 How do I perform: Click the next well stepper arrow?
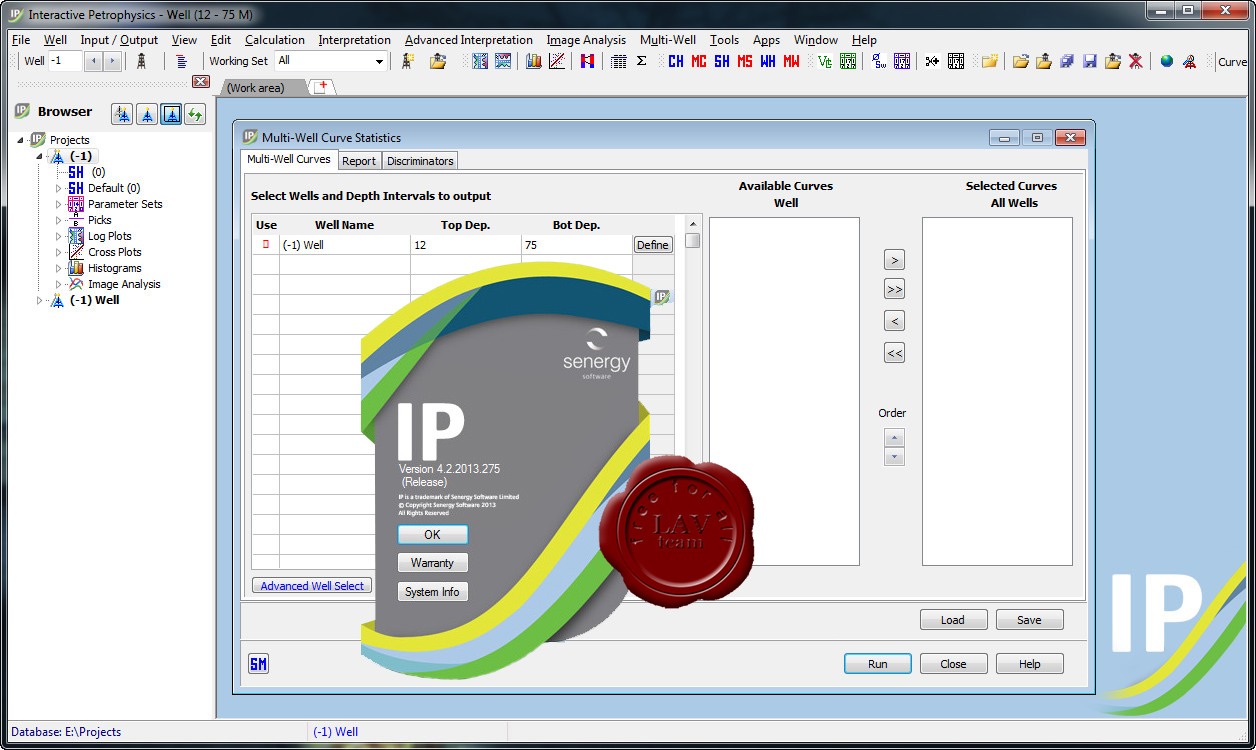pos(112,61)
